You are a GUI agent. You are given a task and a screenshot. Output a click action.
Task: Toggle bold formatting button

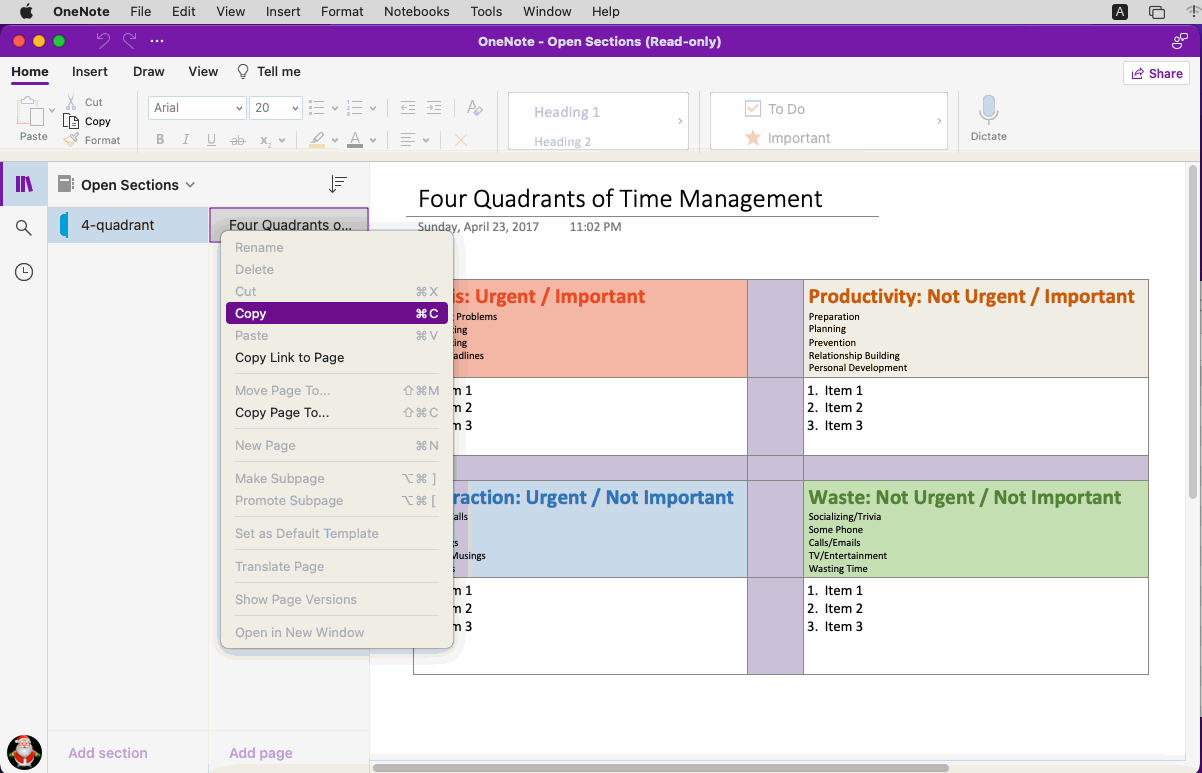point(160,140)
